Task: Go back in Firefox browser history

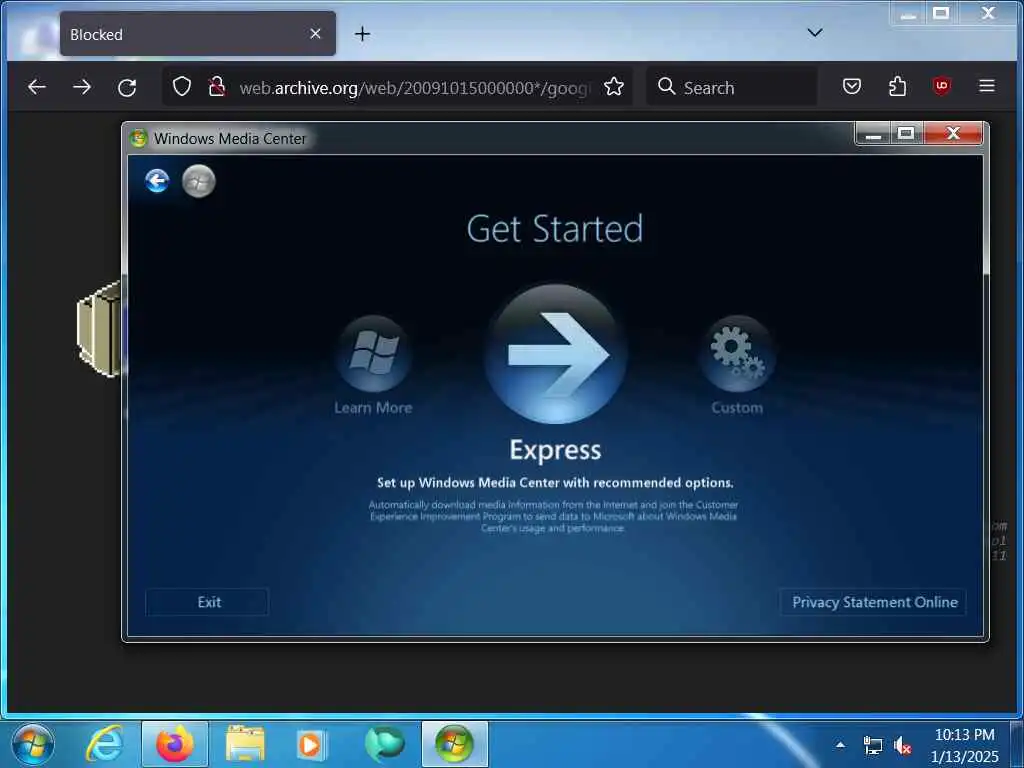Action: point(37,87)
